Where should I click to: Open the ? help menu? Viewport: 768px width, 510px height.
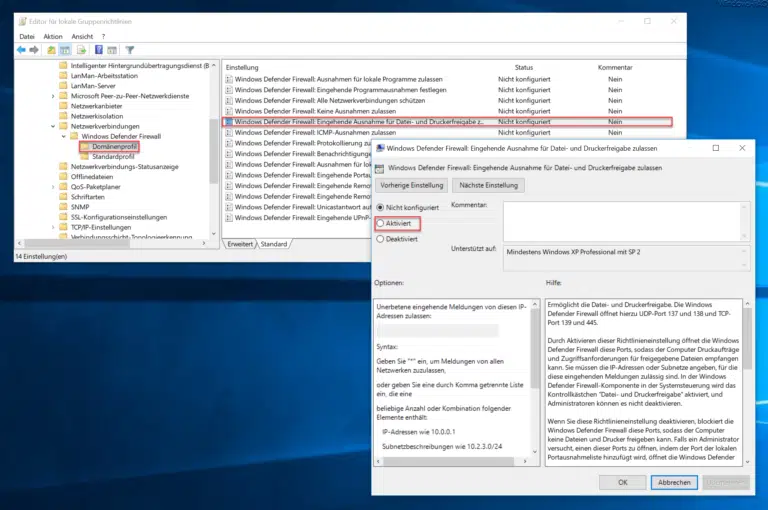103,36
